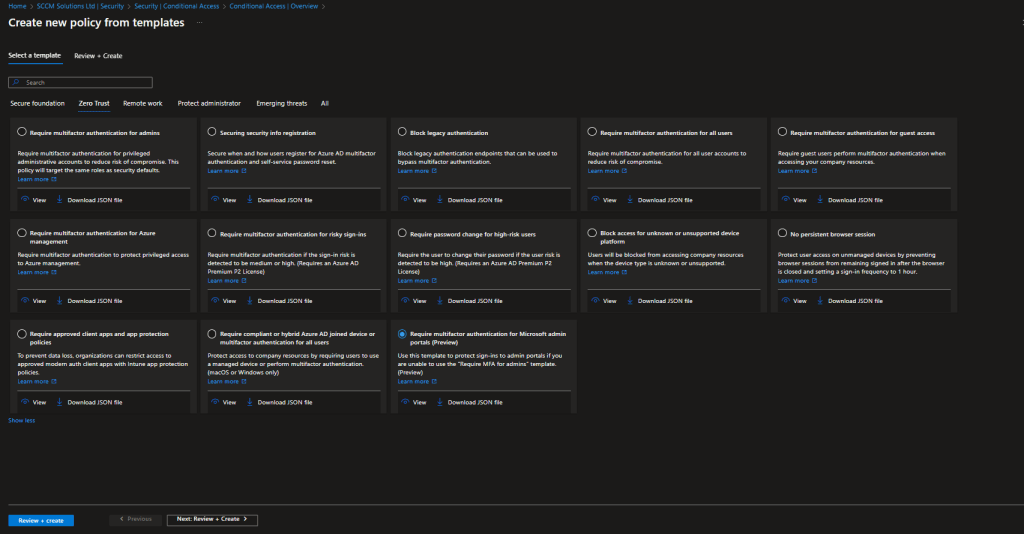The image size is (1024, 534).
Task: Click the blue Review + create button
Action: pos(41,520)
